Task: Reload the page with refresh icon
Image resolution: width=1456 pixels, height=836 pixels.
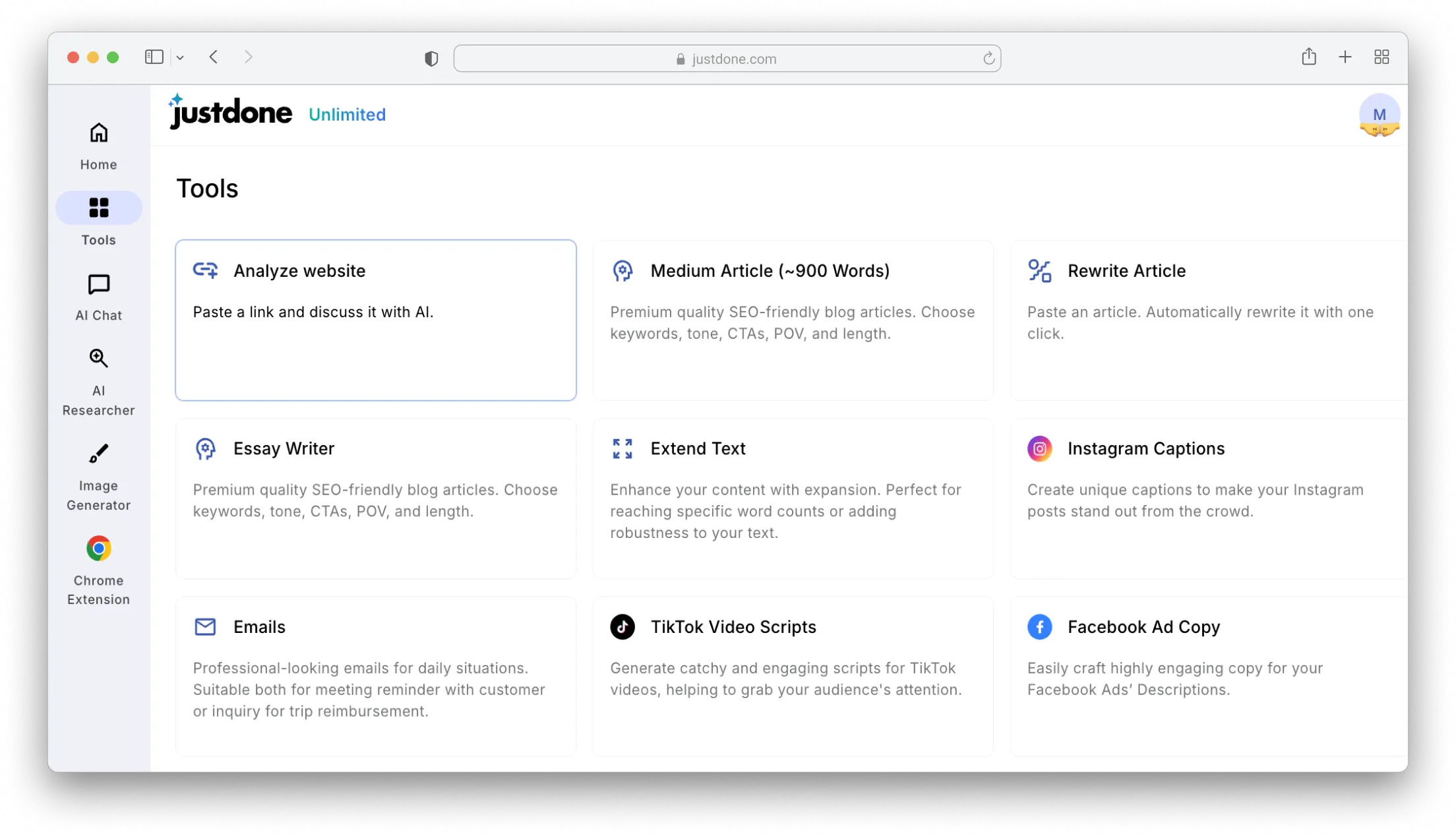Action: coord(988,59)
